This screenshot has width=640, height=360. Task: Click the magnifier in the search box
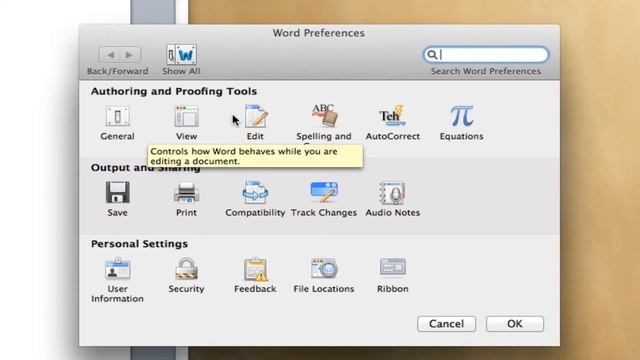[432, 55]
